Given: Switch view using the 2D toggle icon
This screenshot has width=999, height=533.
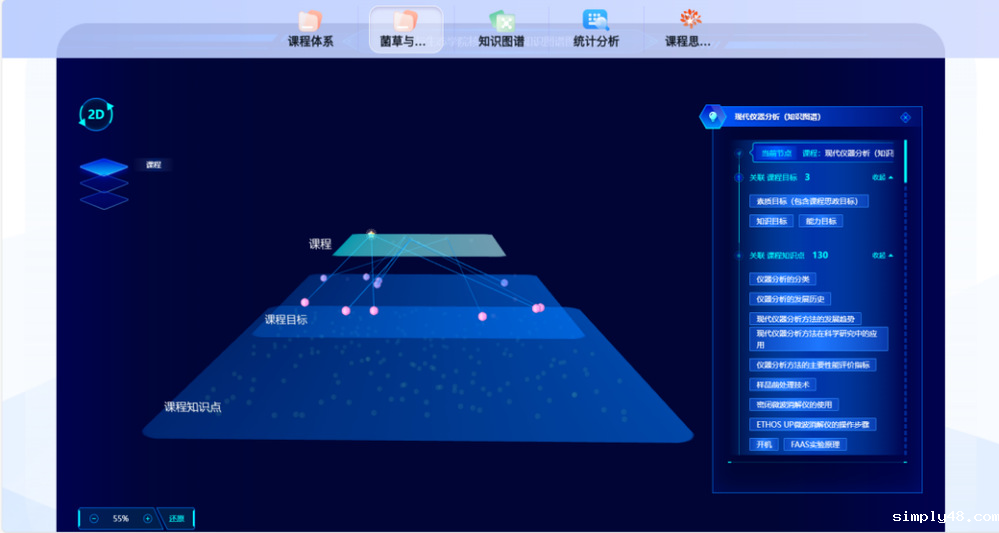Looking at the screenshot, I should 96,115.
